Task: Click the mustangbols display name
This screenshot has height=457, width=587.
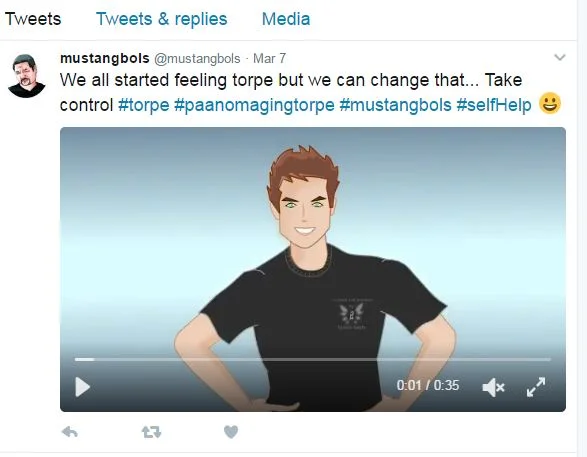Action: 105,58
